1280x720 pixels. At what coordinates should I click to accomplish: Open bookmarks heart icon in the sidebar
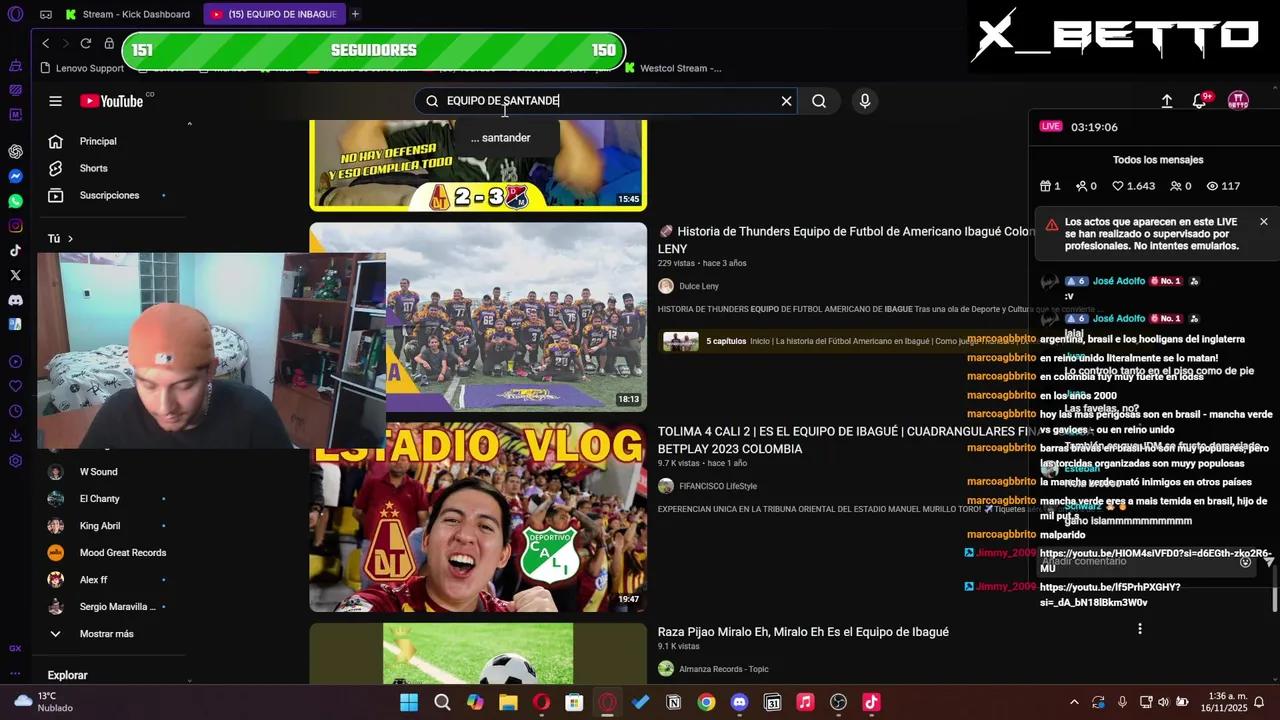pos(15,386)
